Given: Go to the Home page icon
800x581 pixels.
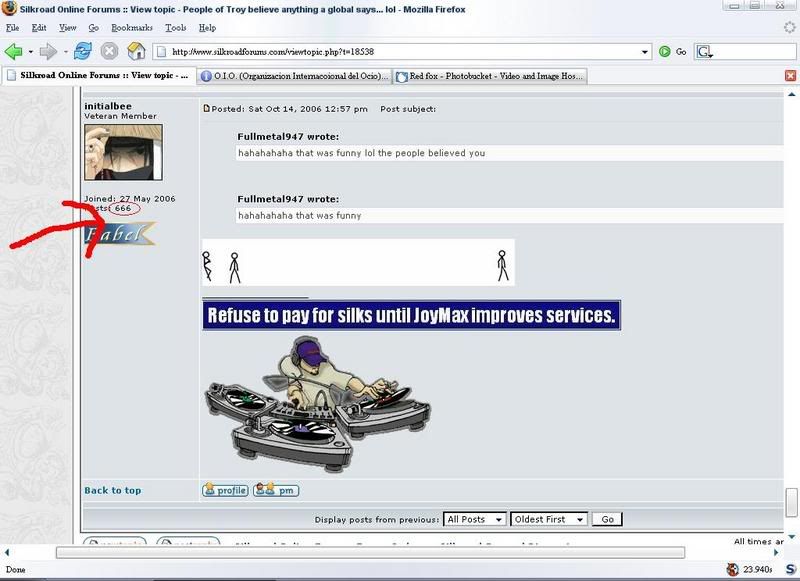Looking at the screenshot, I should pyautogui.click(x=136, y=51).
